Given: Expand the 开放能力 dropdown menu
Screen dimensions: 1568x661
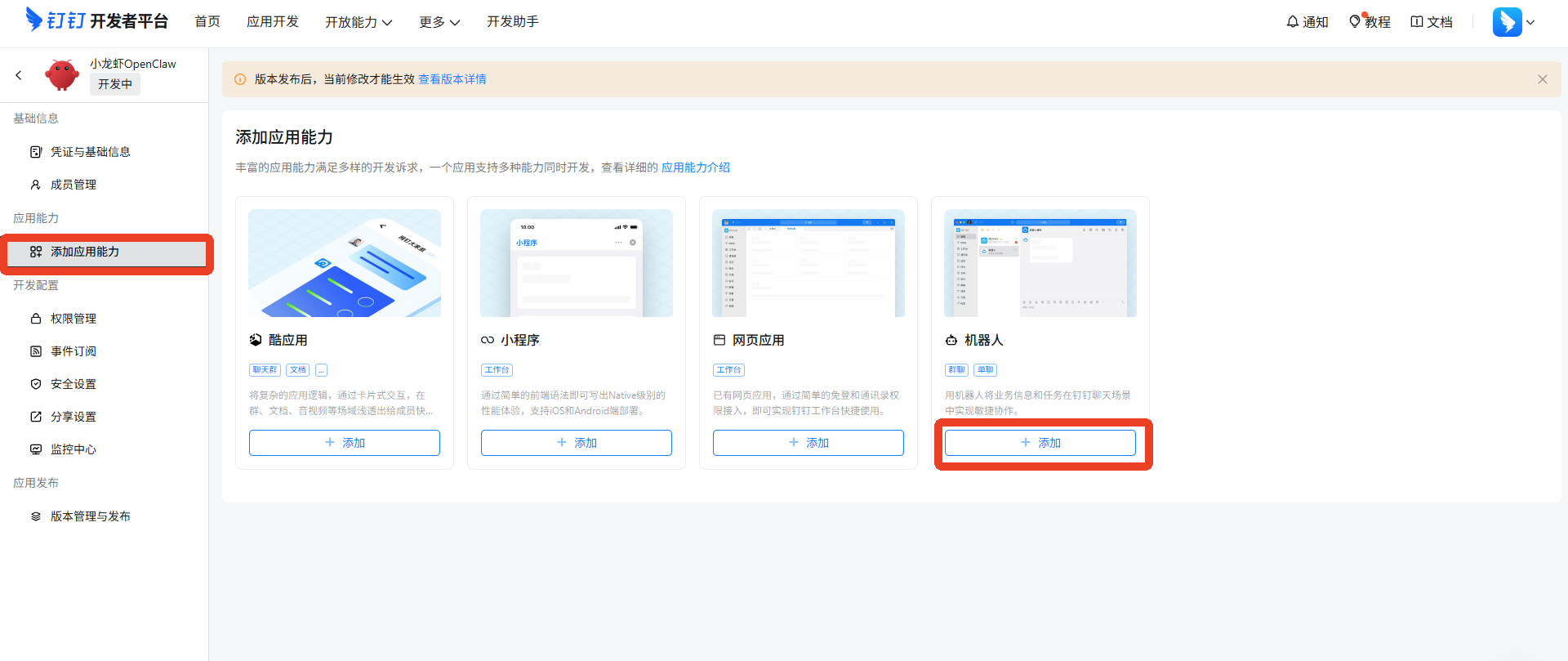Looking at the screenshot, I should tap(359, 22).
